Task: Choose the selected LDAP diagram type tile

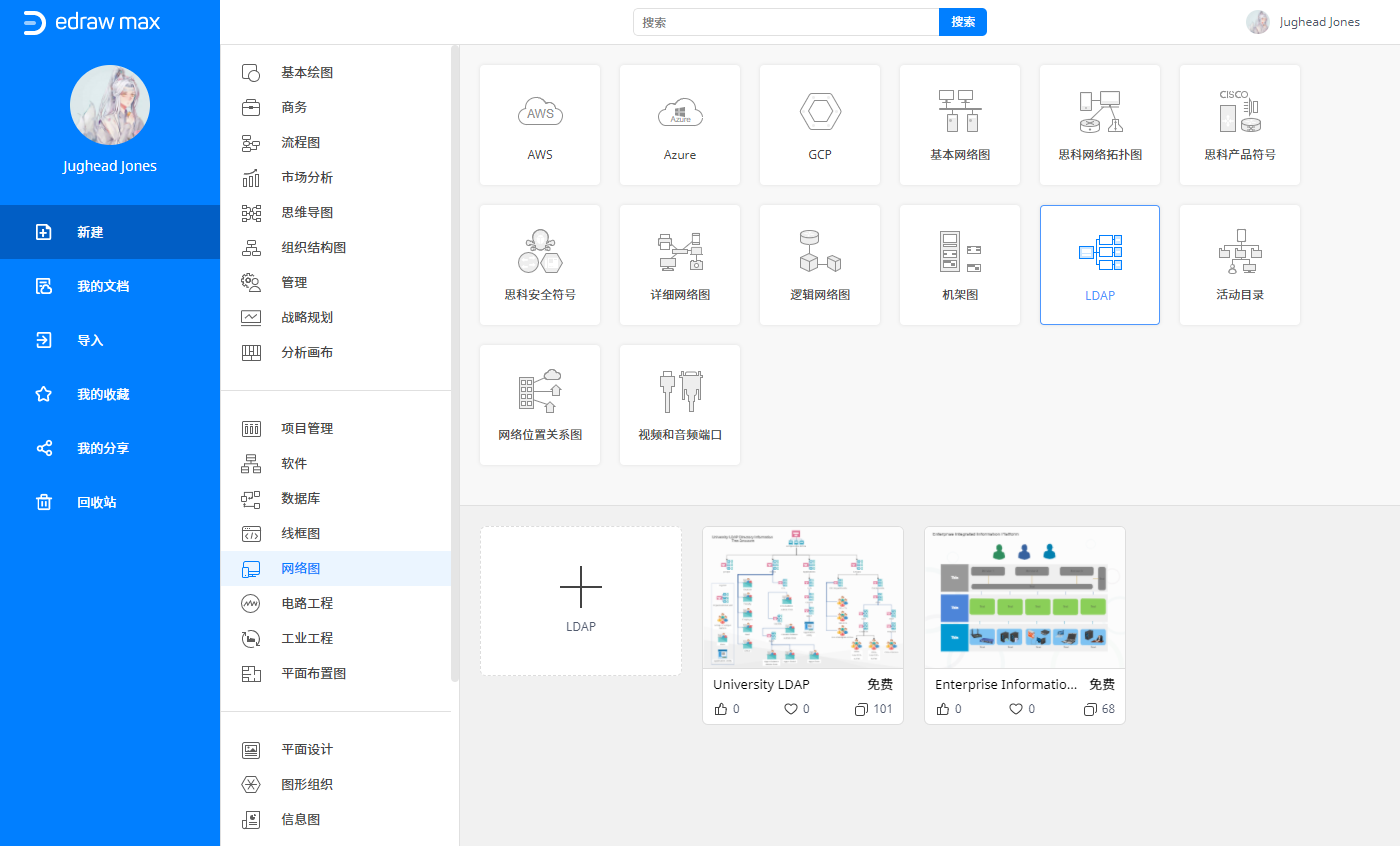Action: coord(1100,265)
